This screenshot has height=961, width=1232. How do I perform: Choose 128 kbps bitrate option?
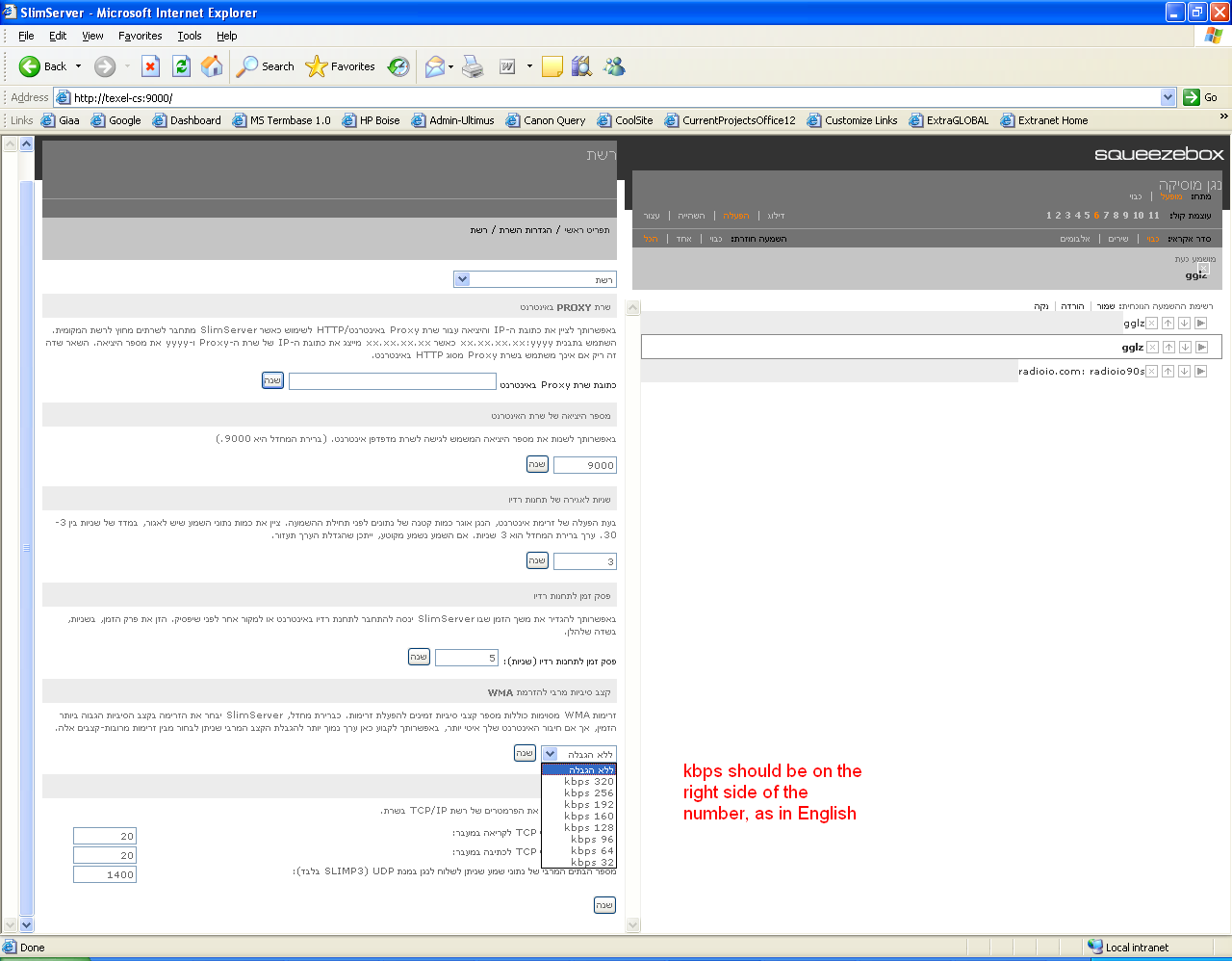pyautogui.click(x=588, y=828)
